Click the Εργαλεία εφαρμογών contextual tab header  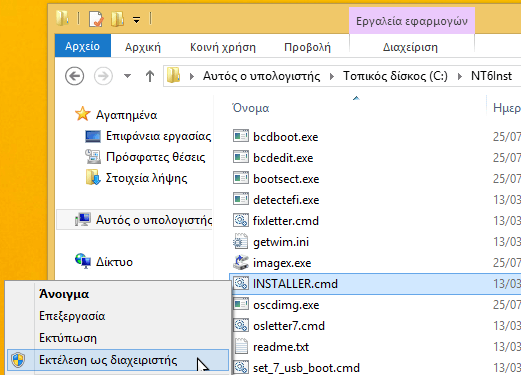[x=412, y=21]
